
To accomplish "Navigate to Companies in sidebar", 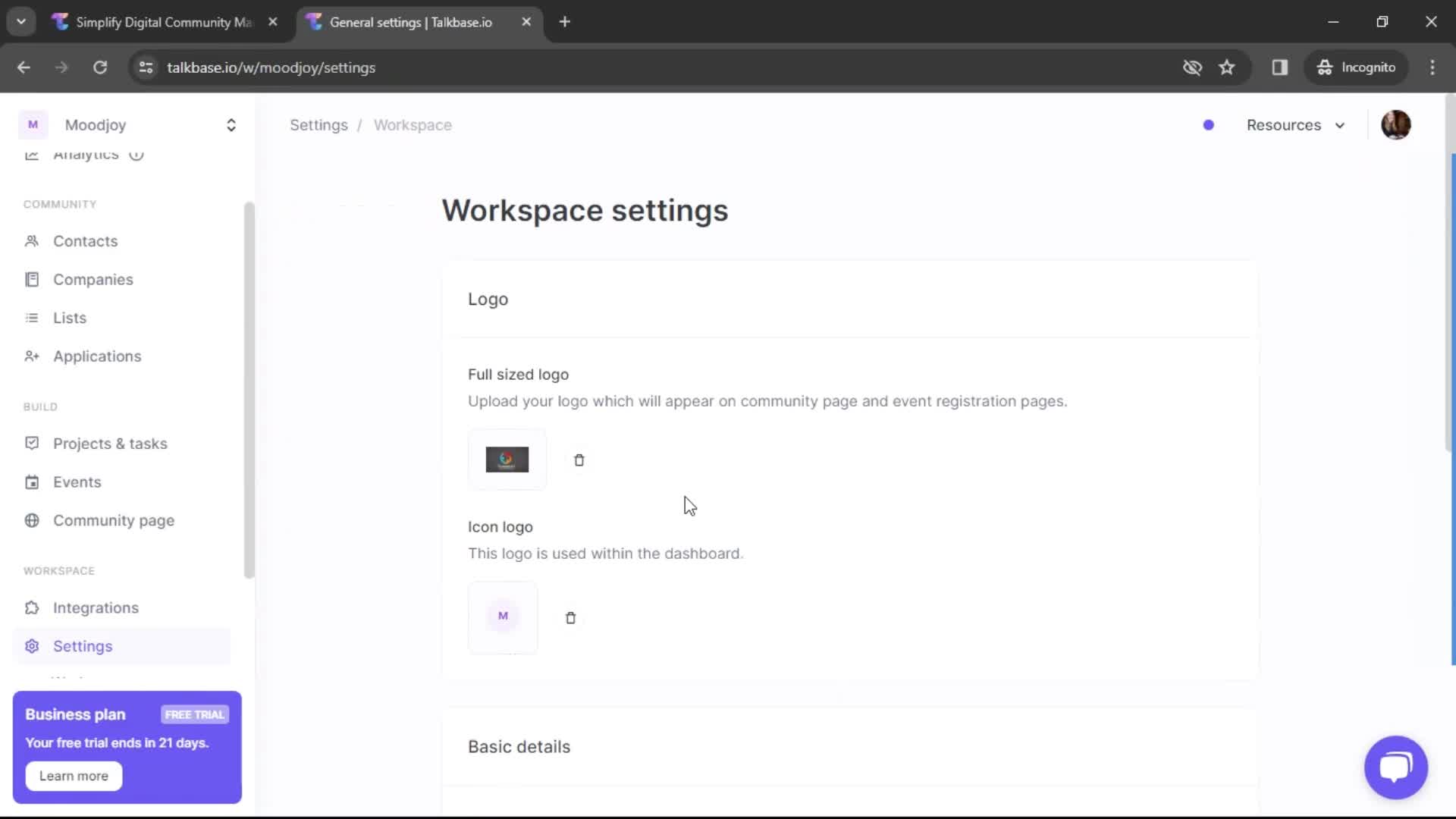I will [x=93, y=278].
